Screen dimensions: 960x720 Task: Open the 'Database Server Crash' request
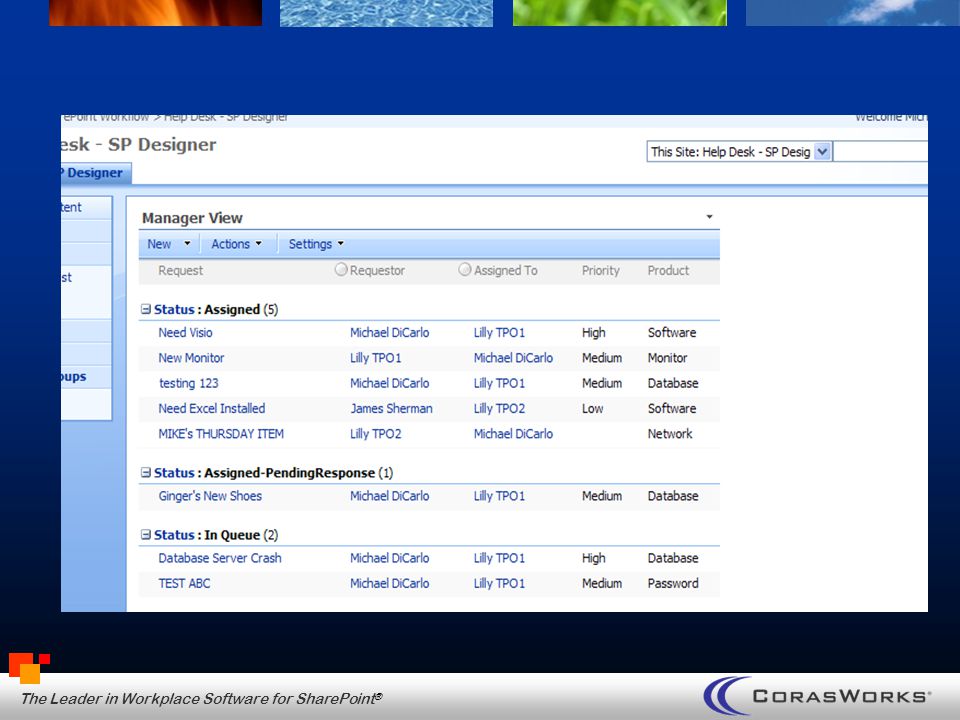(x=220, y=558)
